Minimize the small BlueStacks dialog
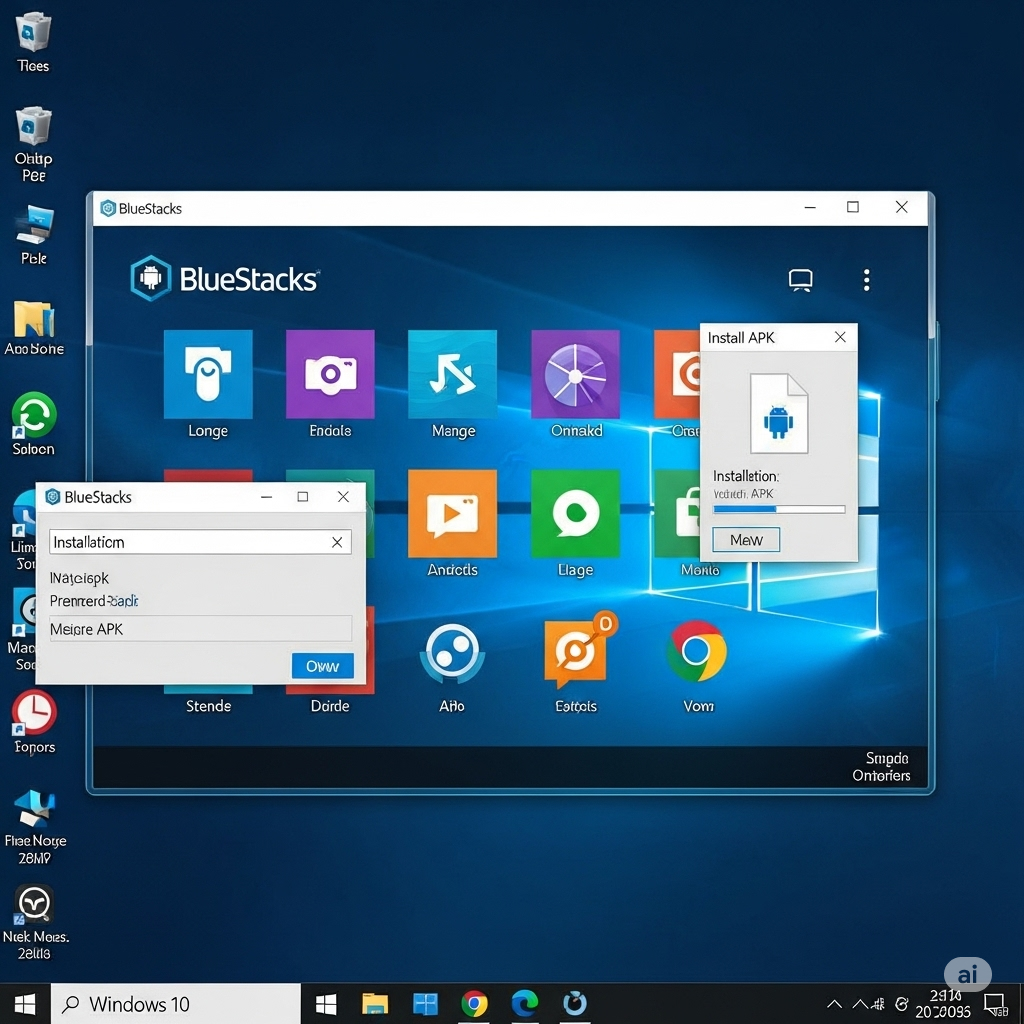This screenshot has width=1024, height=1024. (x=266, y=497)
